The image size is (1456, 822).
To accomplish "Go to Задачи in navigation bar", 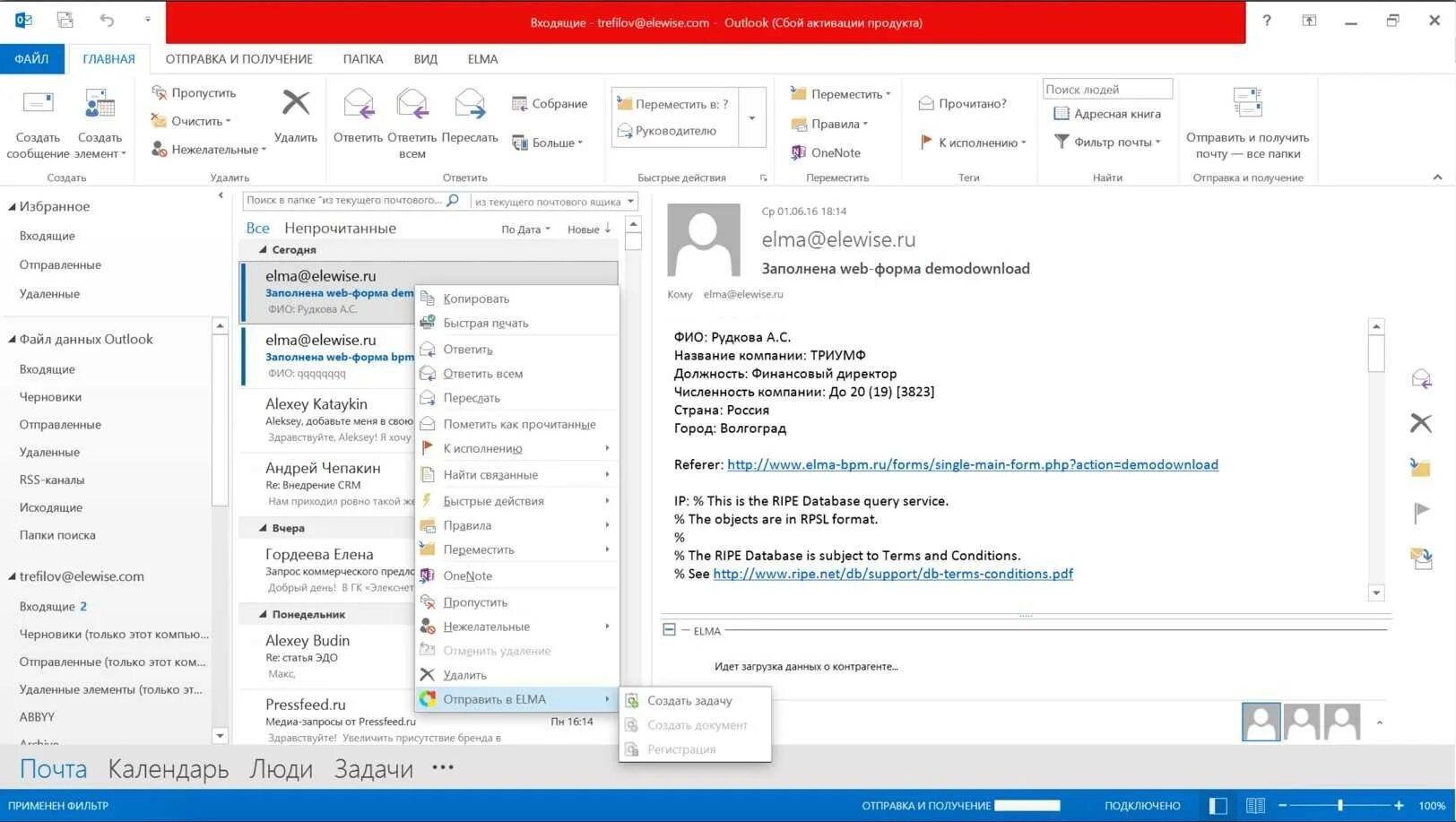I will pos(374,769).
